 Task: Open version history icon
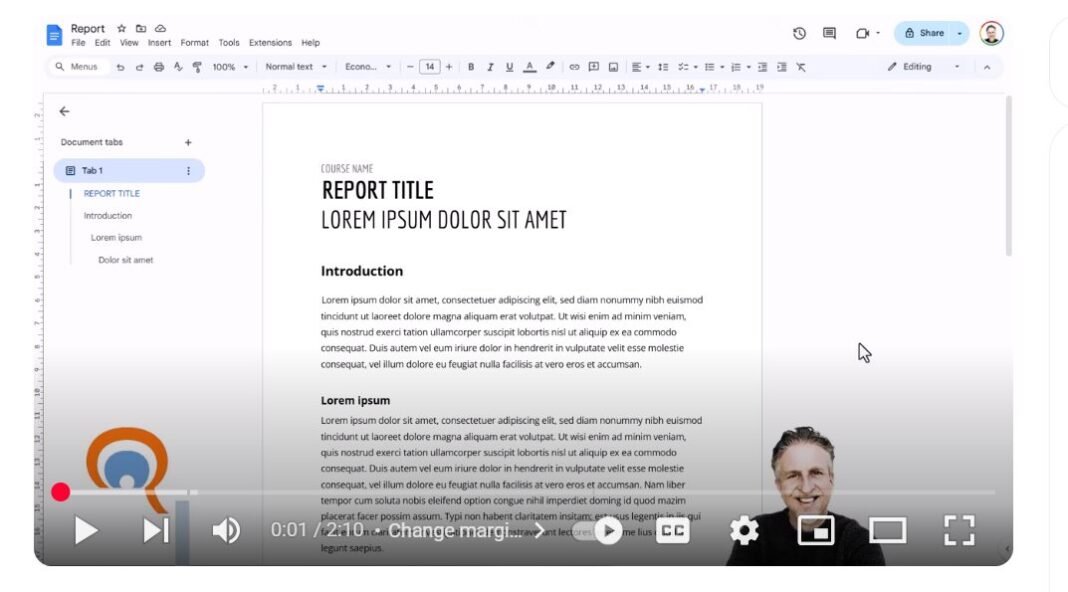coord(798,32)
